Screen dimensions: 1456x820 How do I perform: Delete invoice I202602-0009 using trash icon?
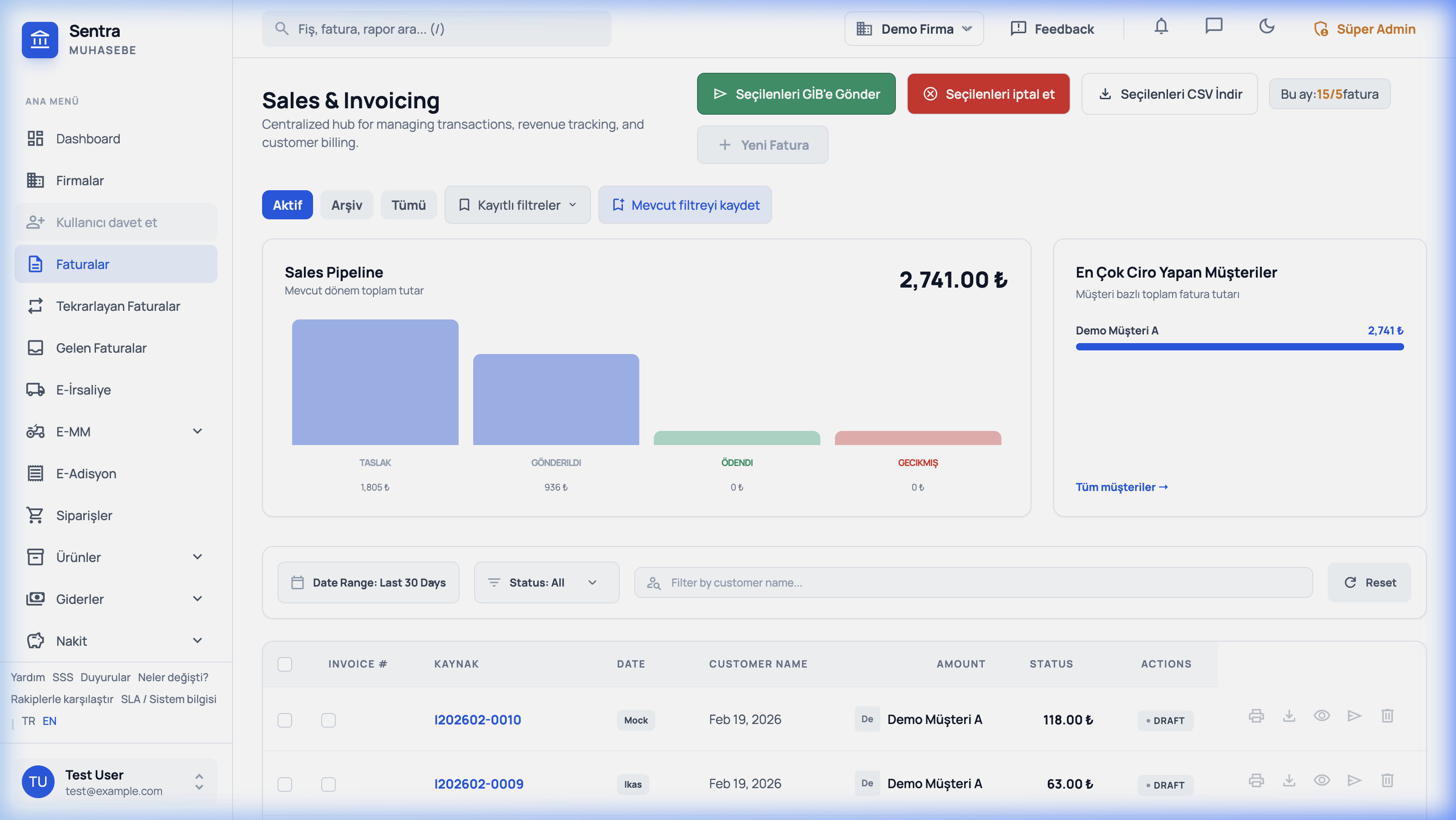point(1387,781)
